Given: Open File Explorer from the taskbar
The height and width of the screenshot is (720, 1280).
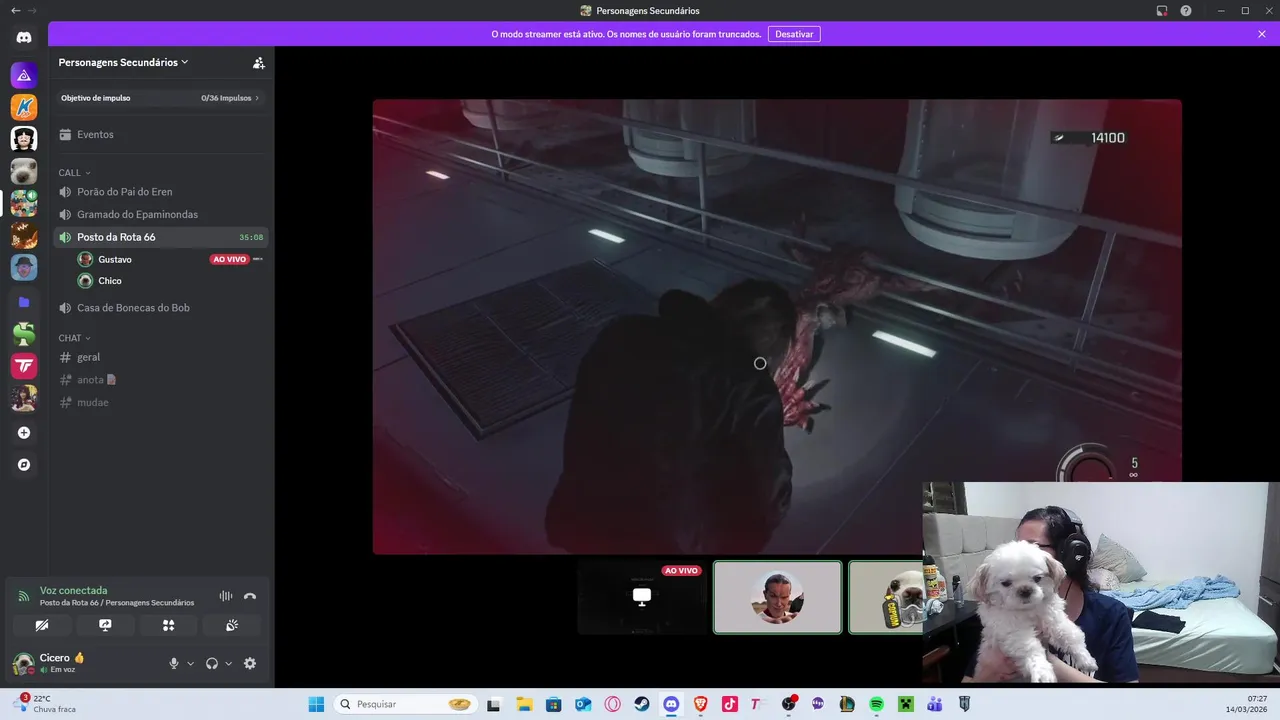Looking at the screenshot, I should (x=525, y=704).
